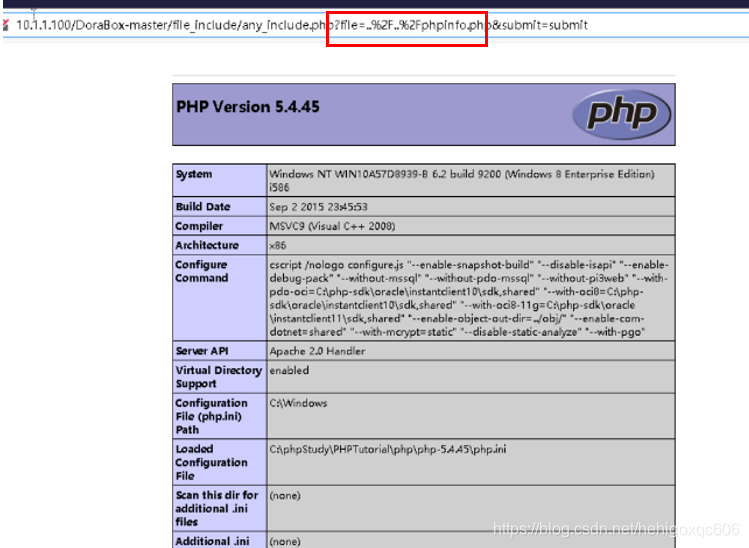Click the 'Build Date' row label

203,206
